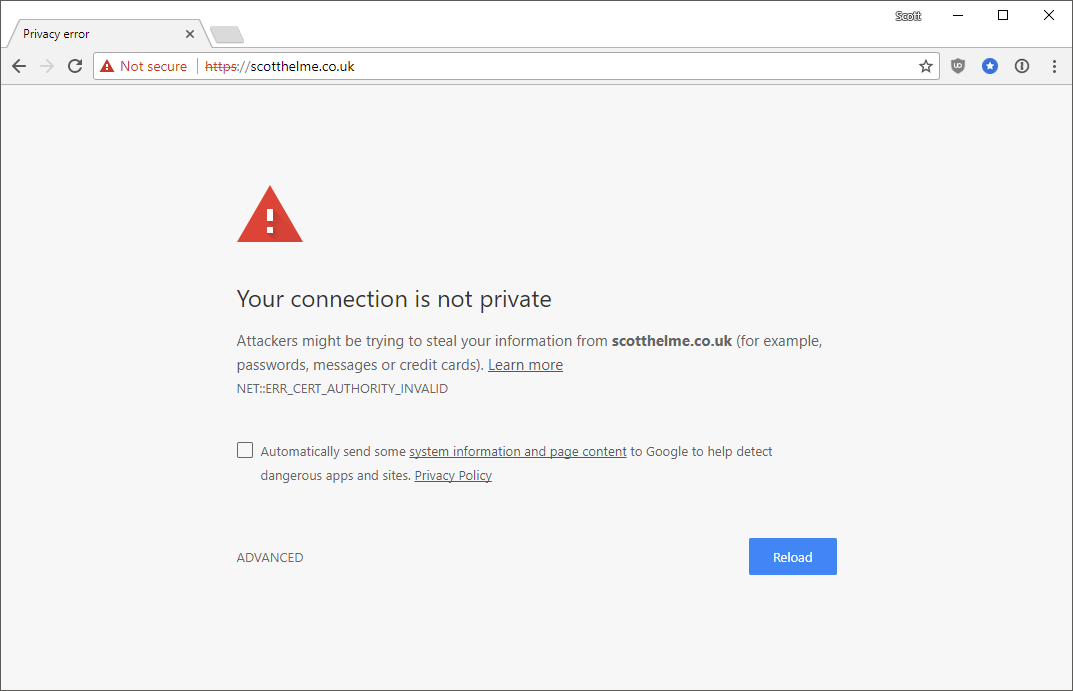Enable sending system information to Google
1073x691 pixels.
[x=245, y=450]
